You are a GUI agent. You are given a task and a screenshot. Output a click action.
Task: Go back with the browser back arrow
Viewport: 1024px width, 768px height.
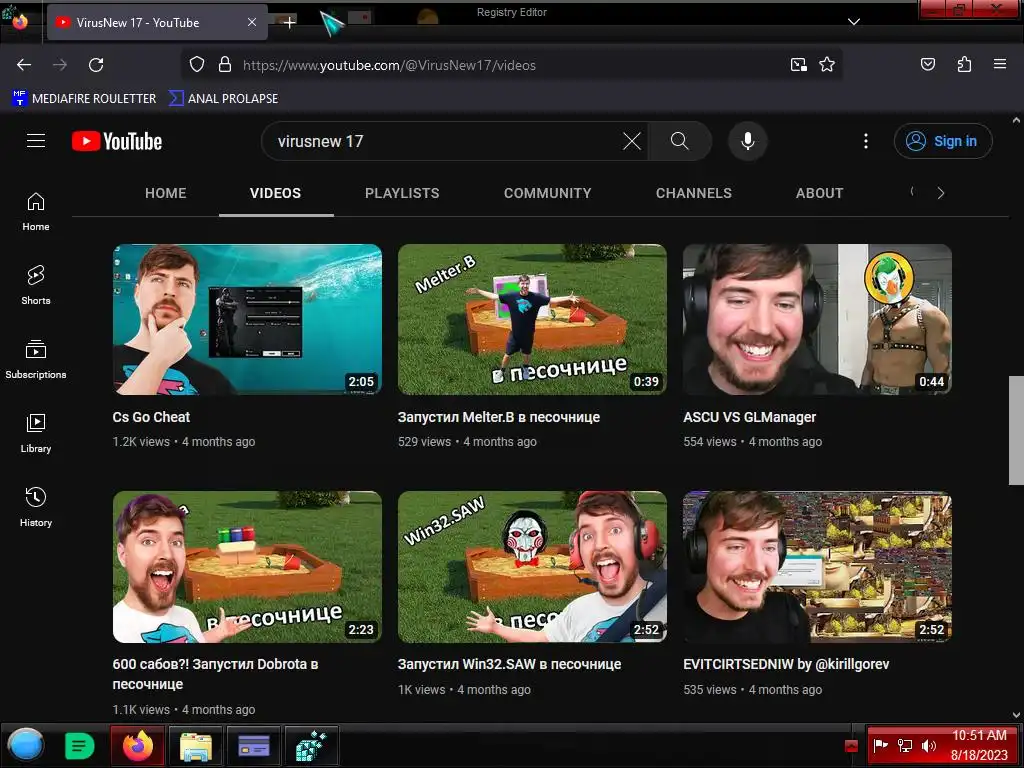pos(24,65)
